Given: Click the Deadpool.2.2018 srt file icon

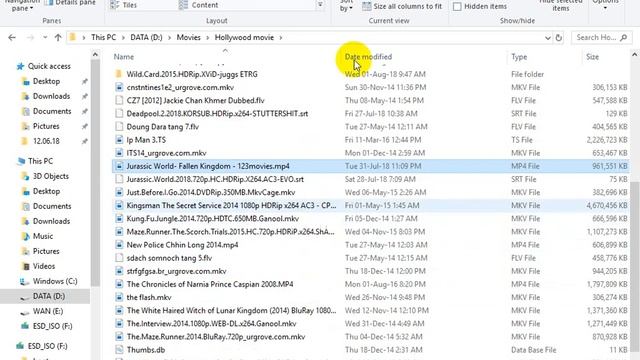Looking at the screenshot, I should pos(119,113).
